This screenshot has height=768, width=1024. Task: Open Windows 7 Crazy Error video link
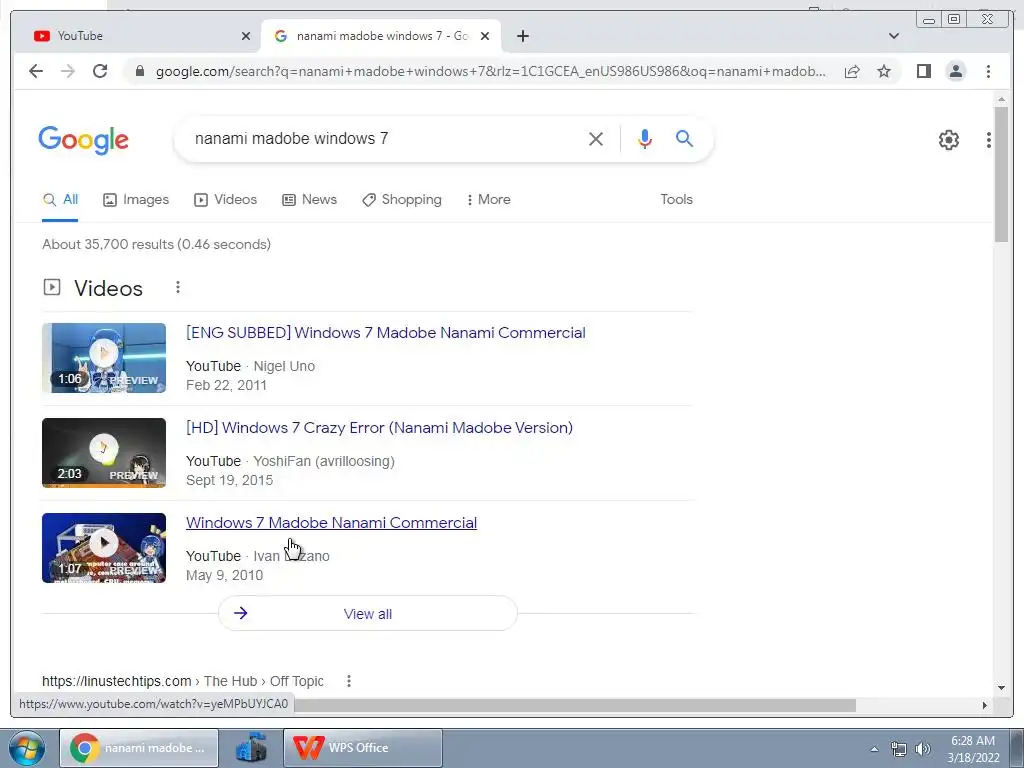click(379, 428)
